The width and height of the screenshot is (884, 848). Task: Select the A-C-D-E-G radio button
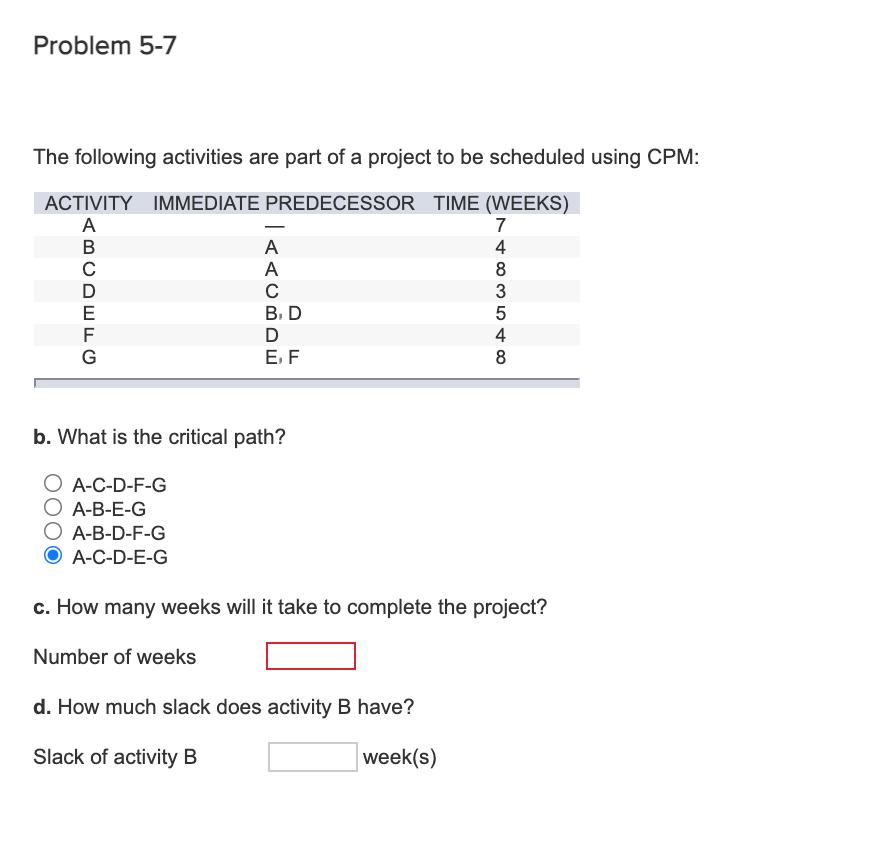tap(54, 556)
